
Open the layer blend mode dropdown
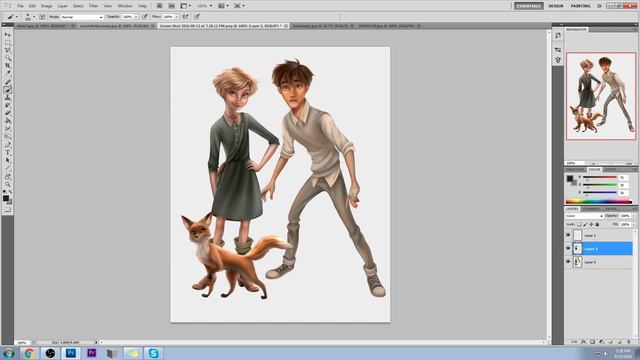(x=584, y=216)
